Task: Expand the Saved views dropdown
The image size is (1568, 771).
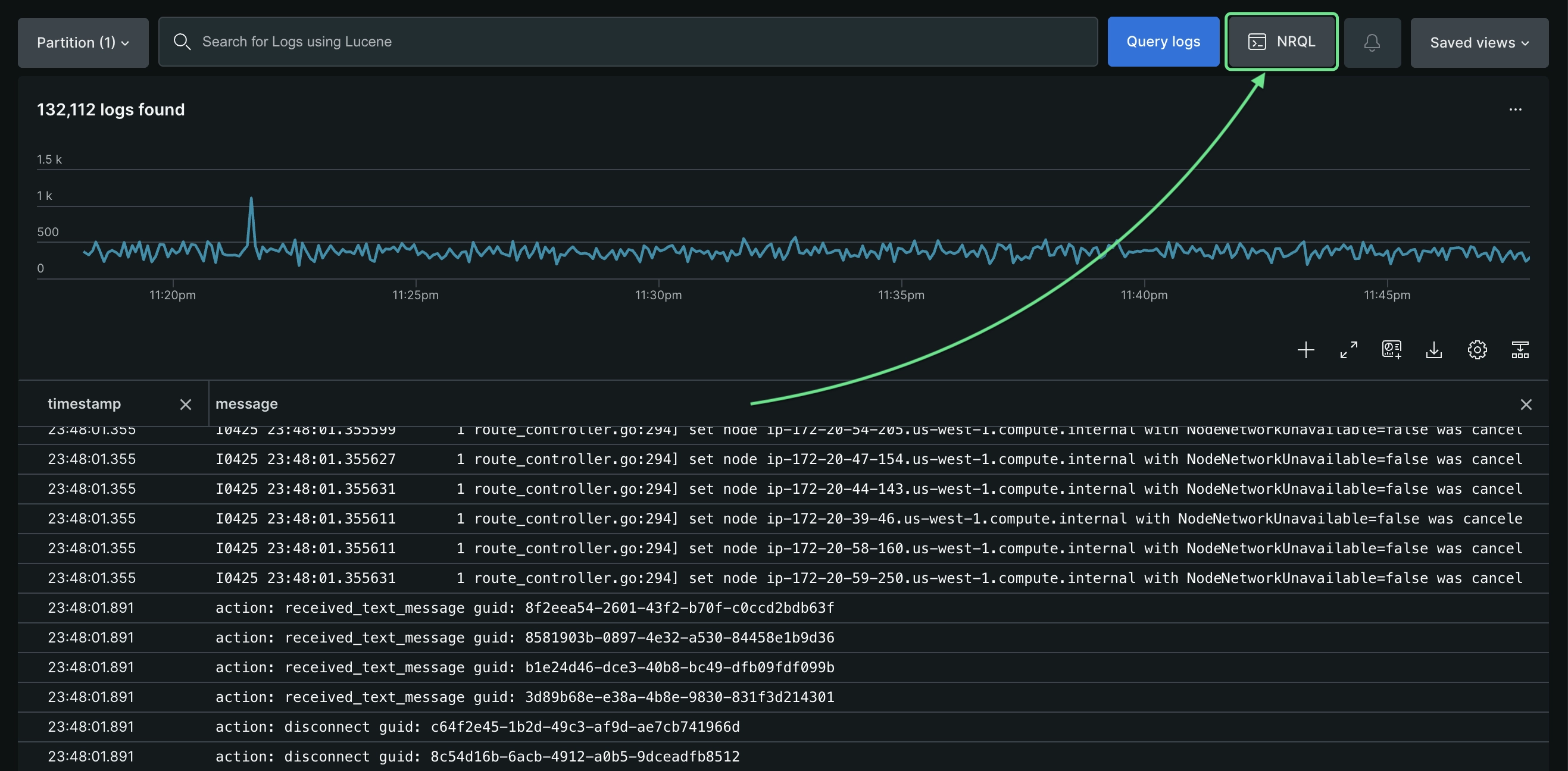Action: click(1479, 43)
